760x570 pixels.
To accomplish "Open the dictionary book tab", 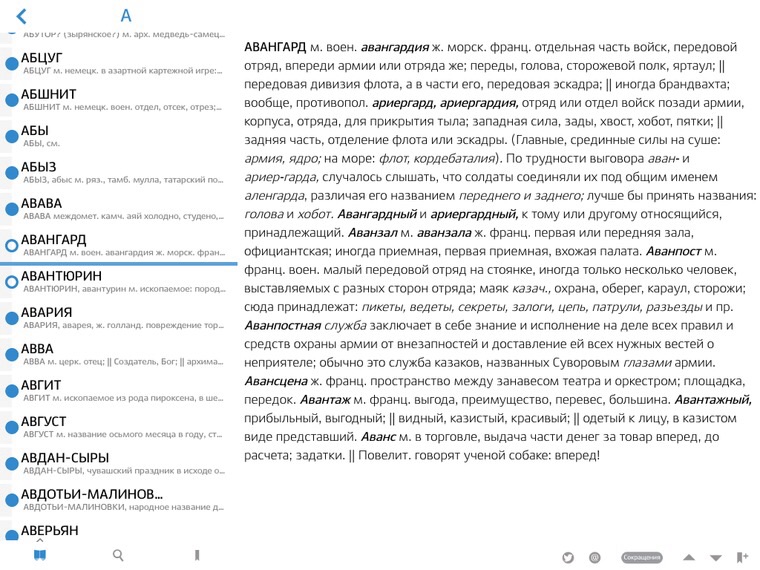I will point(40,554).
